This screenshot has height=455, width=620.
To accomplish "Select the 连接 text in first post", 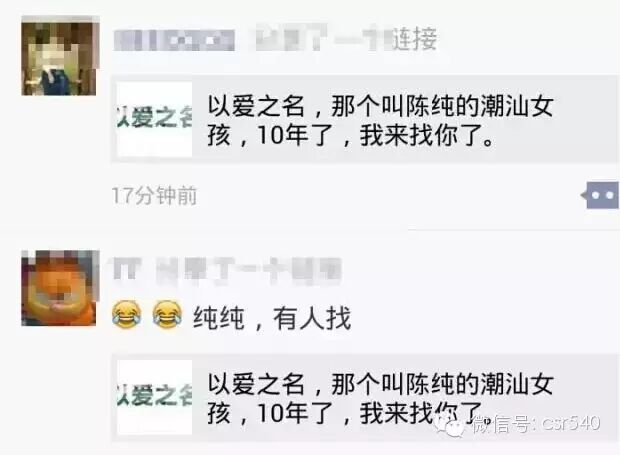I will pos(414,39).
